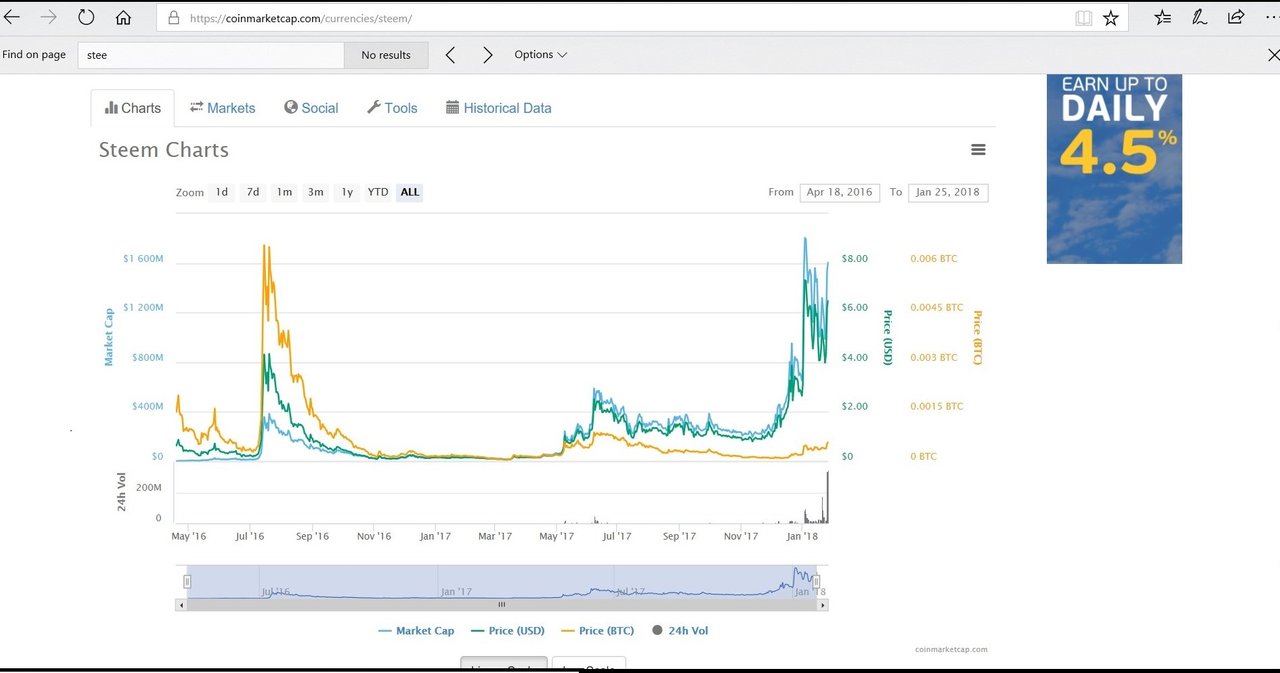The width and height of the screenshot is (1280, 673).
Task: Click the Find on page text field
Action: tap(211, 55)
